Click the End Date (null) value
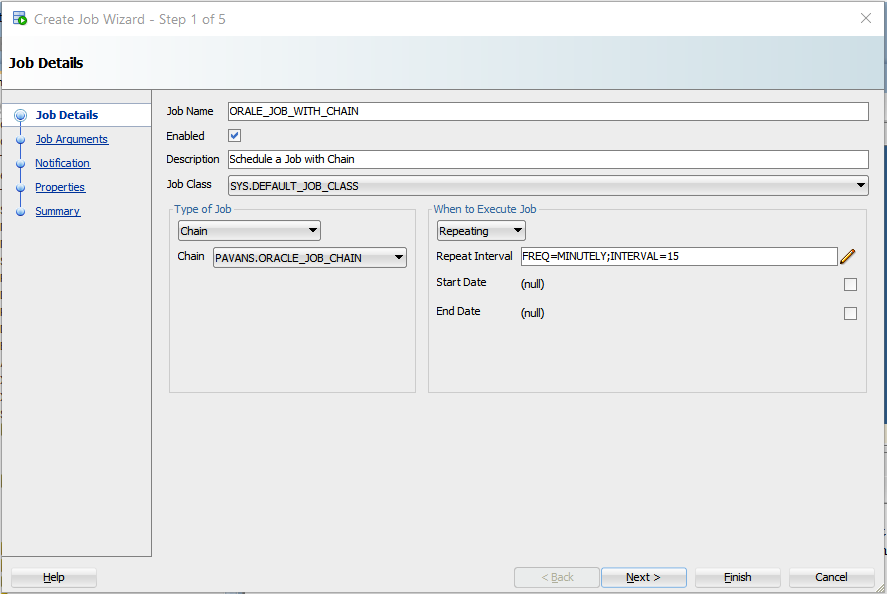Viewport: 887px width, 594px height. (x=532, y=313)
